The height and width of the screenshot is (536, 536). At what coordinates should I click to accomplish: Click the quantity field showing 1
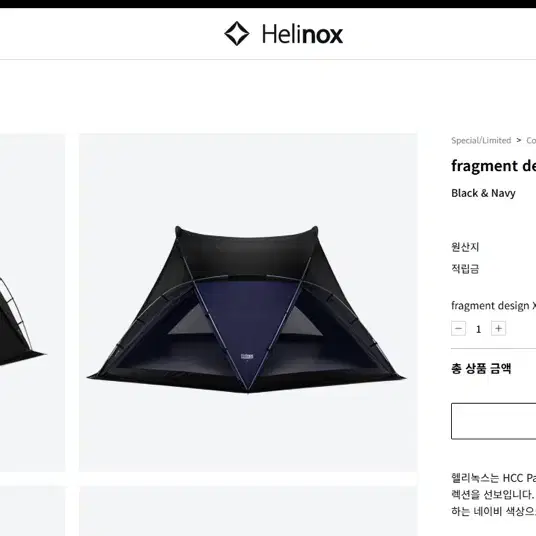pyautogui.click(x=478, y=329)
